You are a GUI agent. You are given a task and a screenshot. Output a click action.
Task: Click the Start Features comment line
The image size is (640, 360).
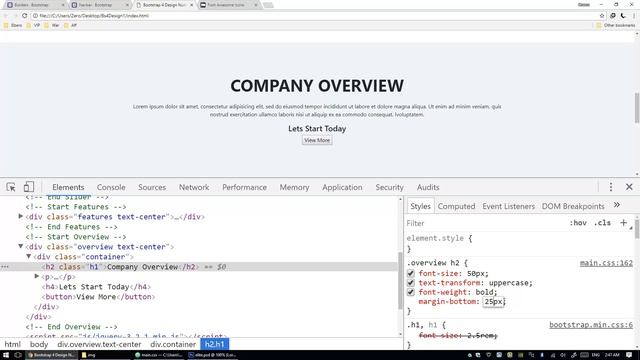pyautogui.click(x=76, y=207)
